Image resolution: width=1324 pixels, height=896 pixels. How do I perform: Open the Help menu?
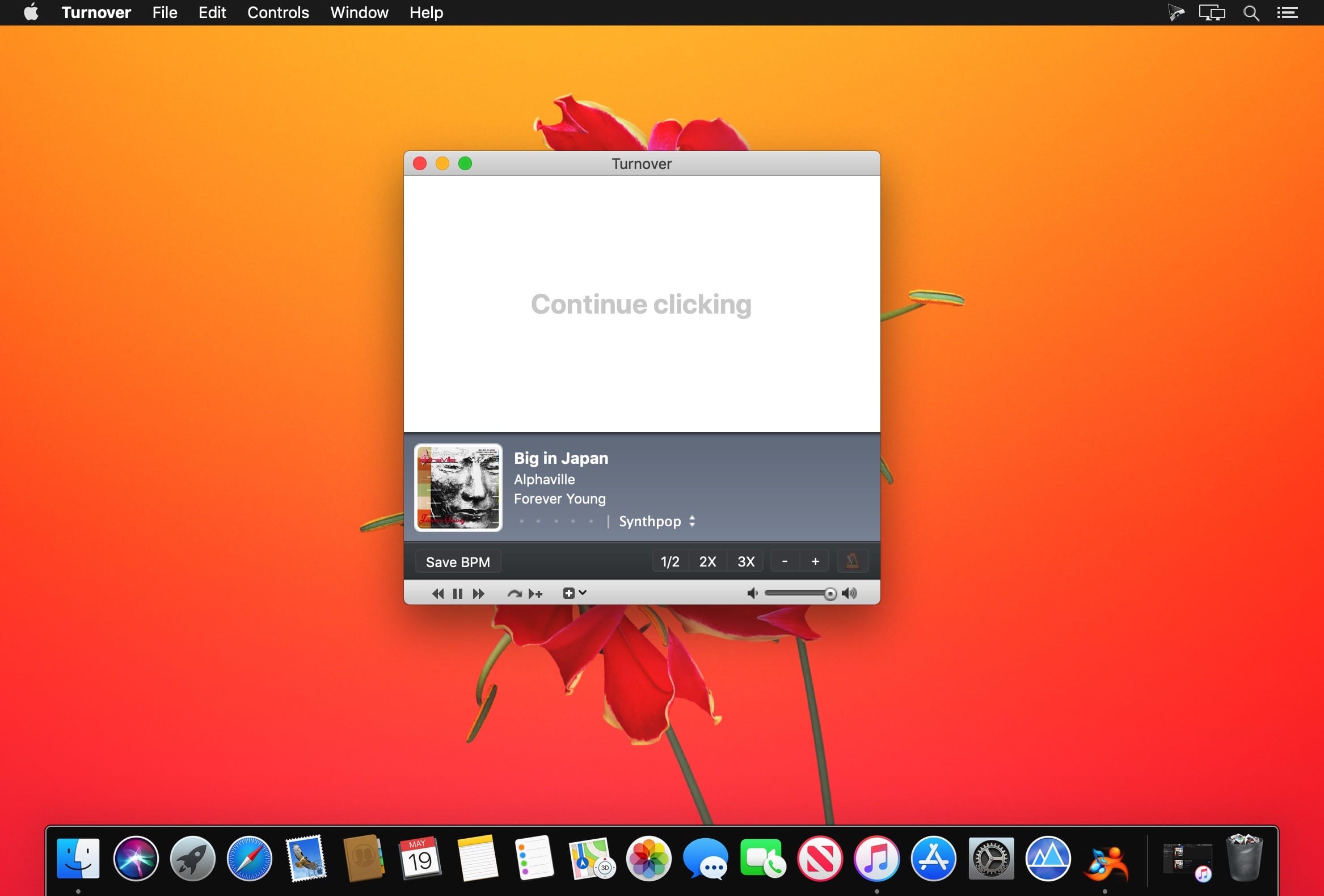(426, 12)
